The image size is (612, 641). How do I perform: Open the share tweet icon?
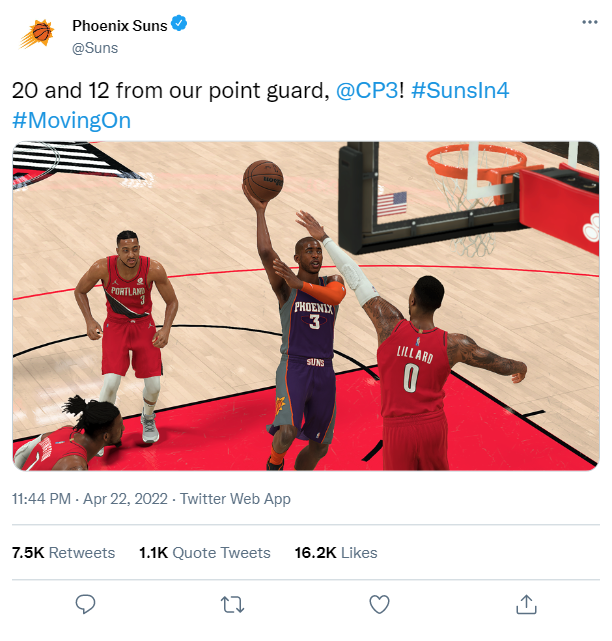(x=526, y=604)
